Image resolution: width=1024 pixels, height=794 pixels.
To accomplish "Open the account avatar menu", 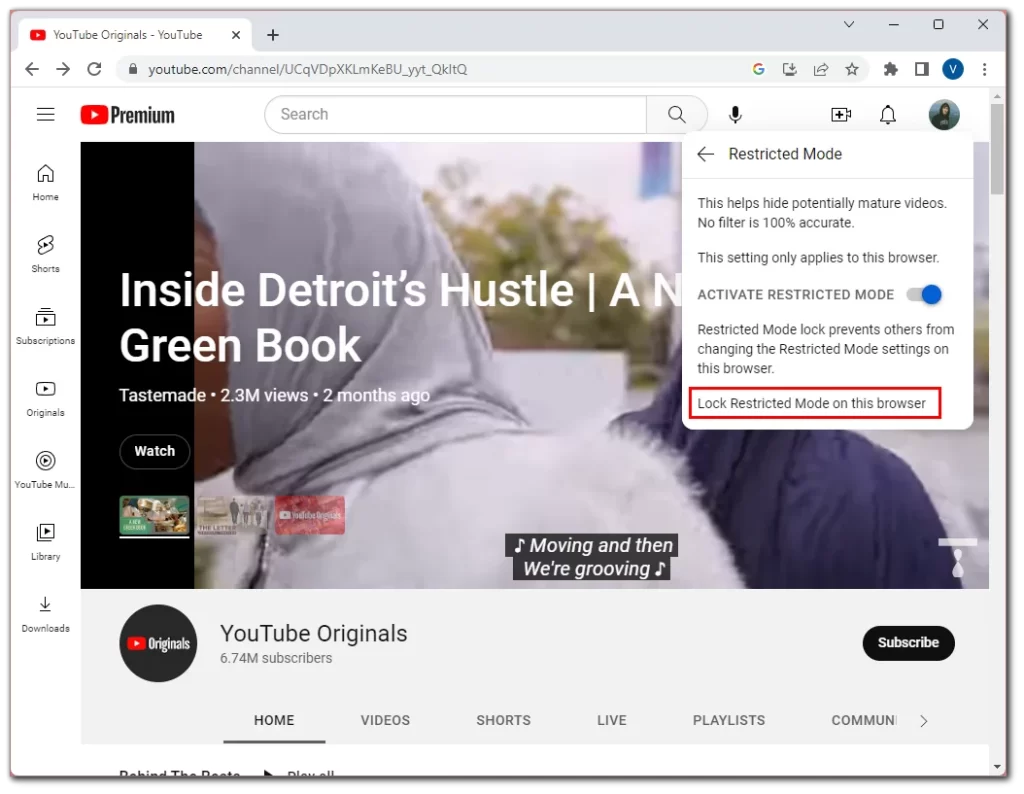I will coord(944,115).
